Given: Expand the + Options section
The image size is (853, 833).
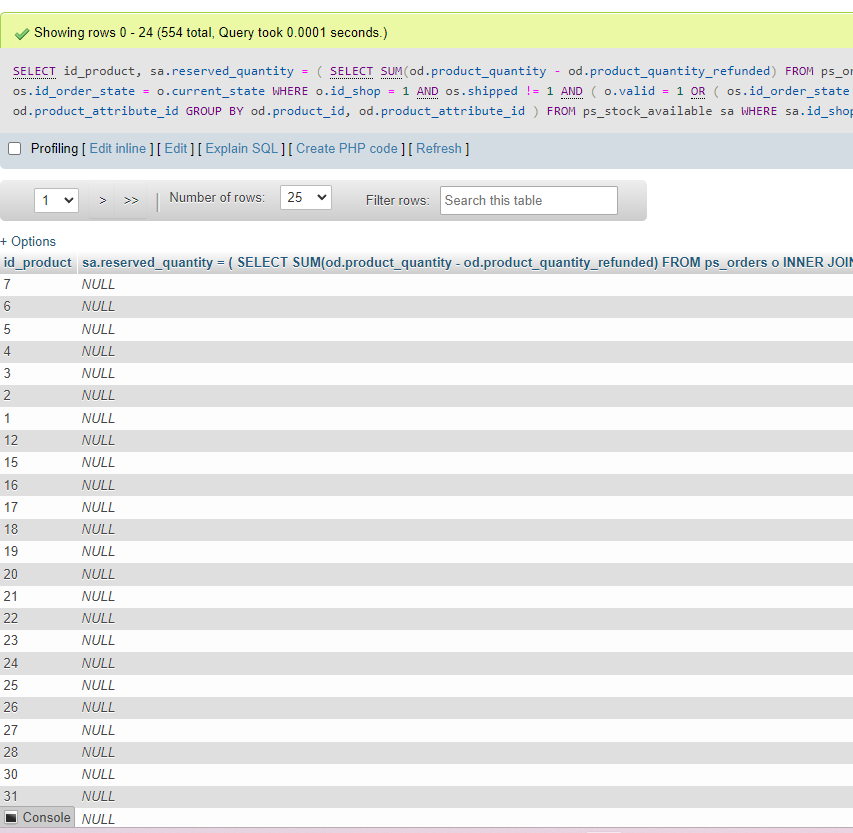Looking at the screenshot, I should point(28,242).
